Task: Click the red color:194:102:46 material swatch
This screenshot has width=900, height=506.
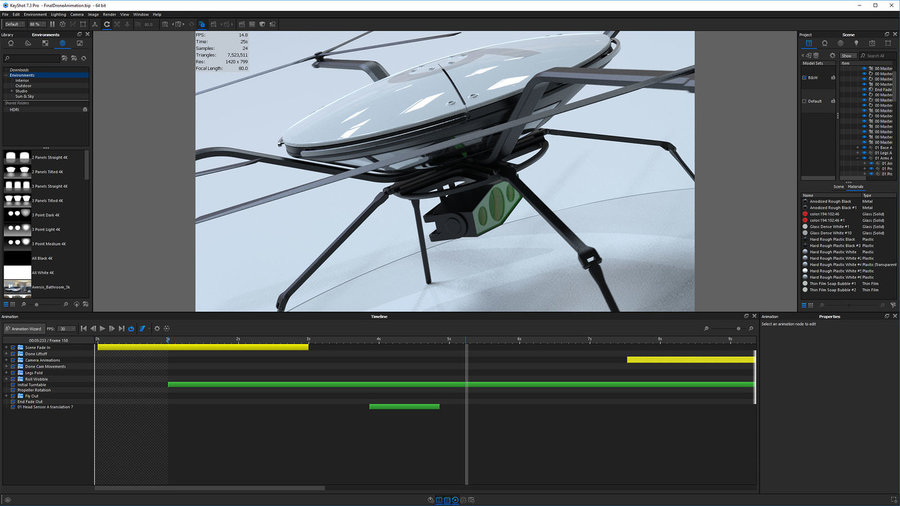Action: [x=805, y=214]
